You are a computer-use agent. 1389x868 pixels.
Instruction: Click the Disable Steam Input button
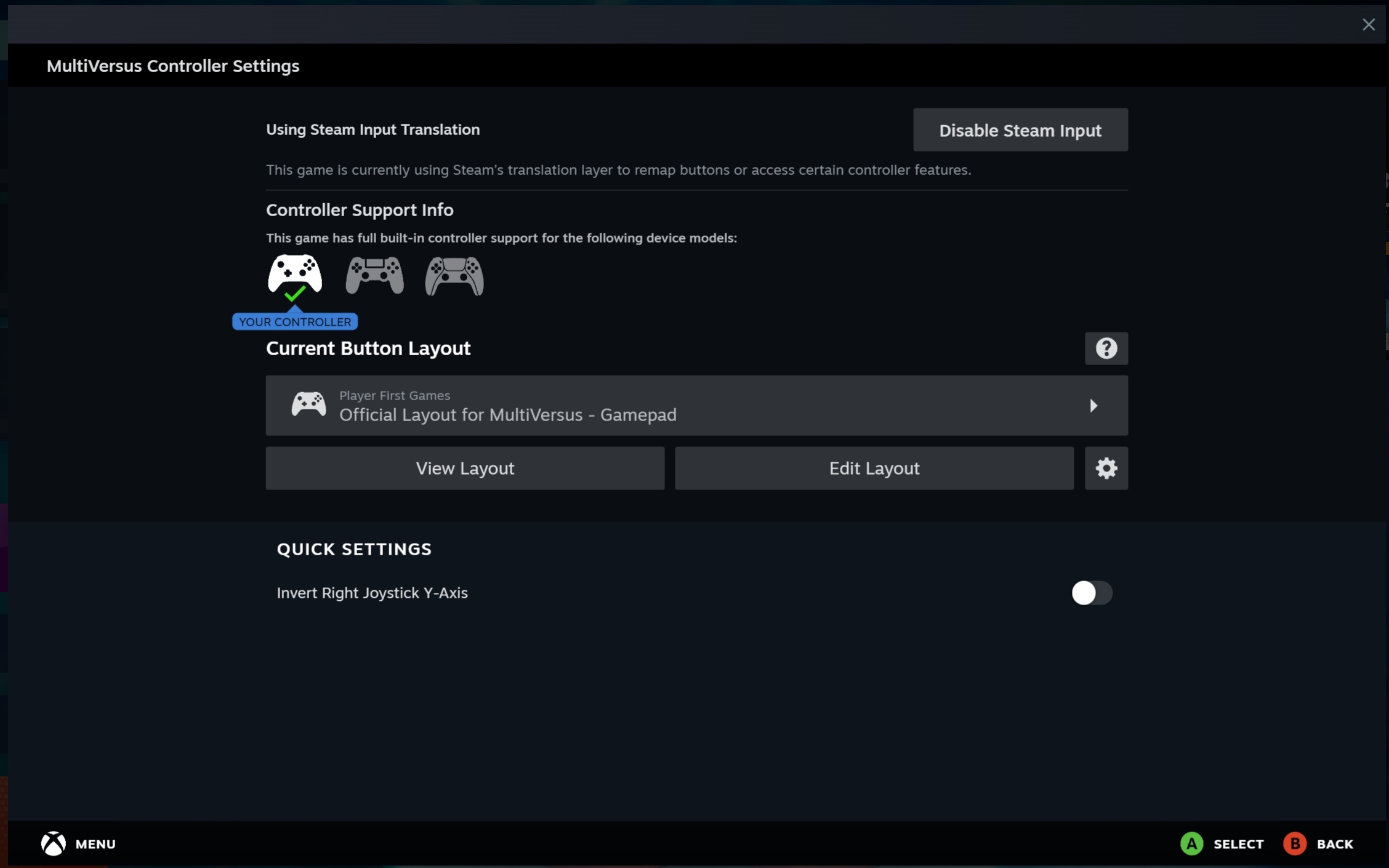[1020, 130]
